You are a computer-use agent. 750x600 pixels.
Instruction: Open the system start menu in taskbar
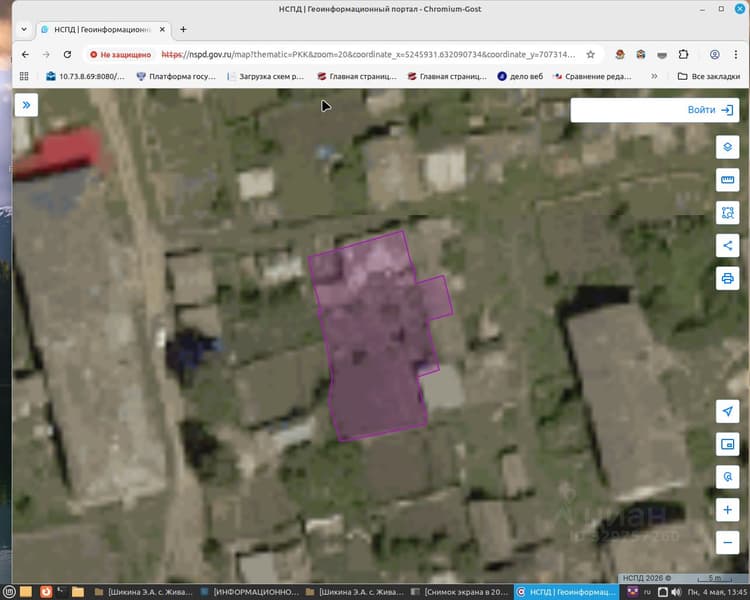(8, 592)
